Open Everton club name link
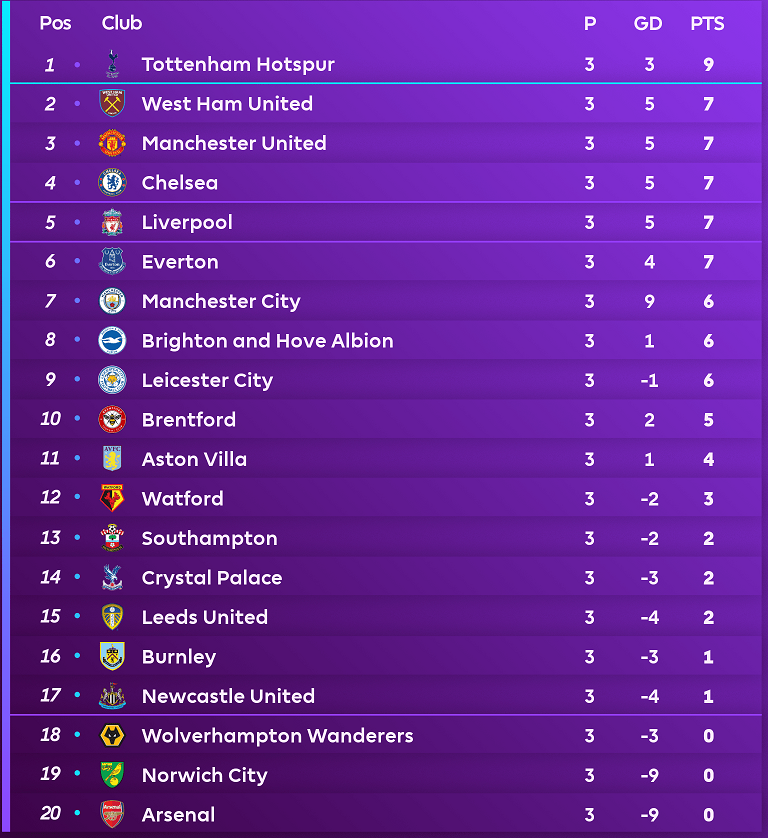This screenshot has height=838, width=768. 180,262
